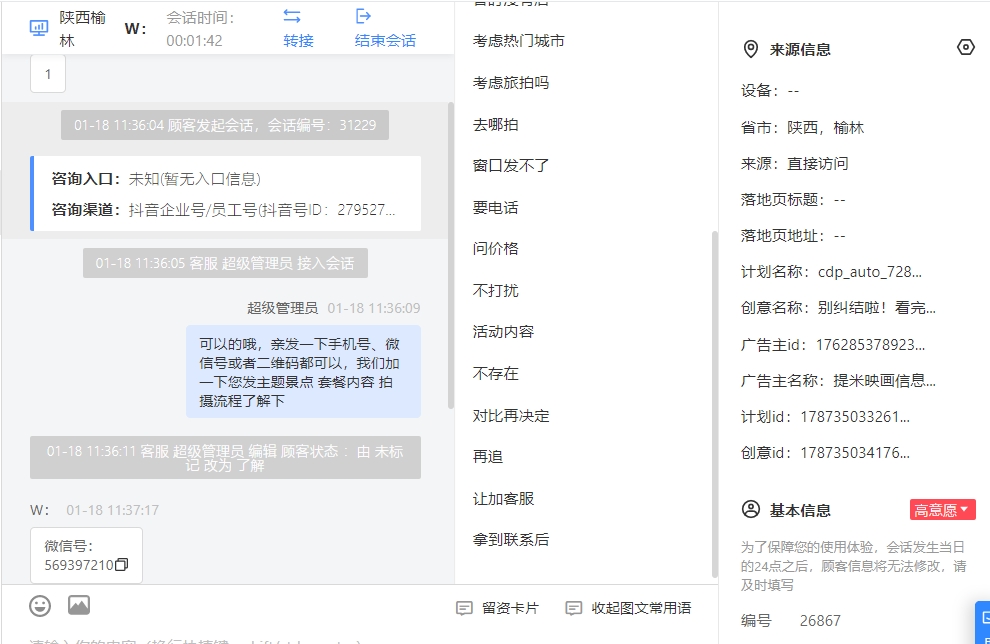
Task: Click the 收起图文常用语 icon
Action: [573, 608]
